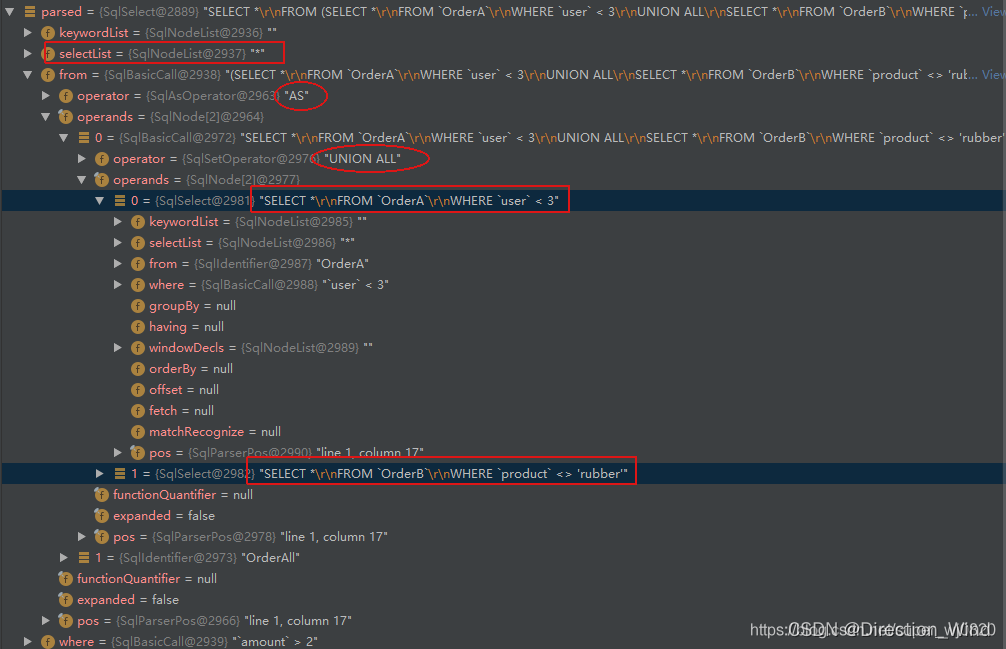Click array icon of SqlSelect@2981 element
This screenshot has height=649, width=1006.
tap(119, 201)
